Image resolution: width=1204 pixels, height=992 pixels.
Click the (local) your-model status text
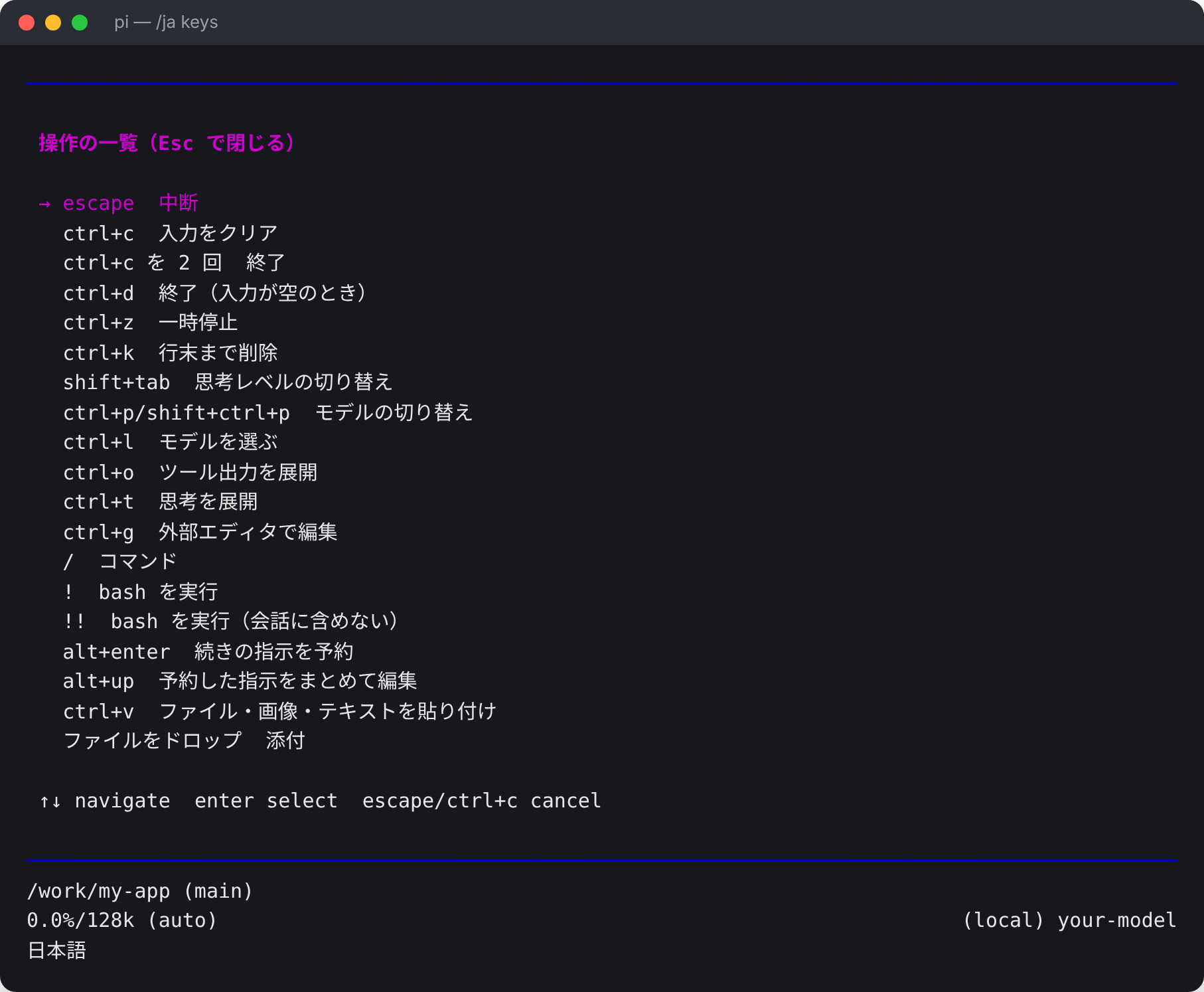click(x=1069, y=920)
